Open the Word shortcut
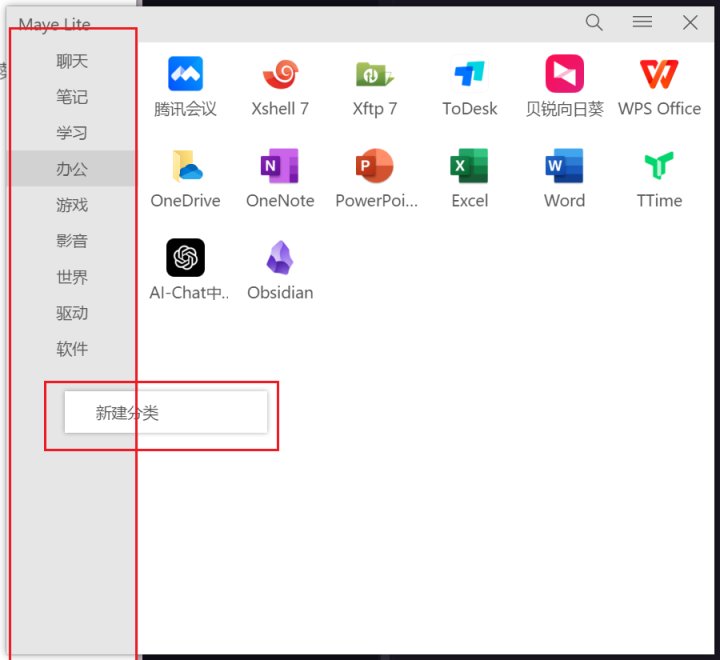720x660 pixels. pos(564,166)
